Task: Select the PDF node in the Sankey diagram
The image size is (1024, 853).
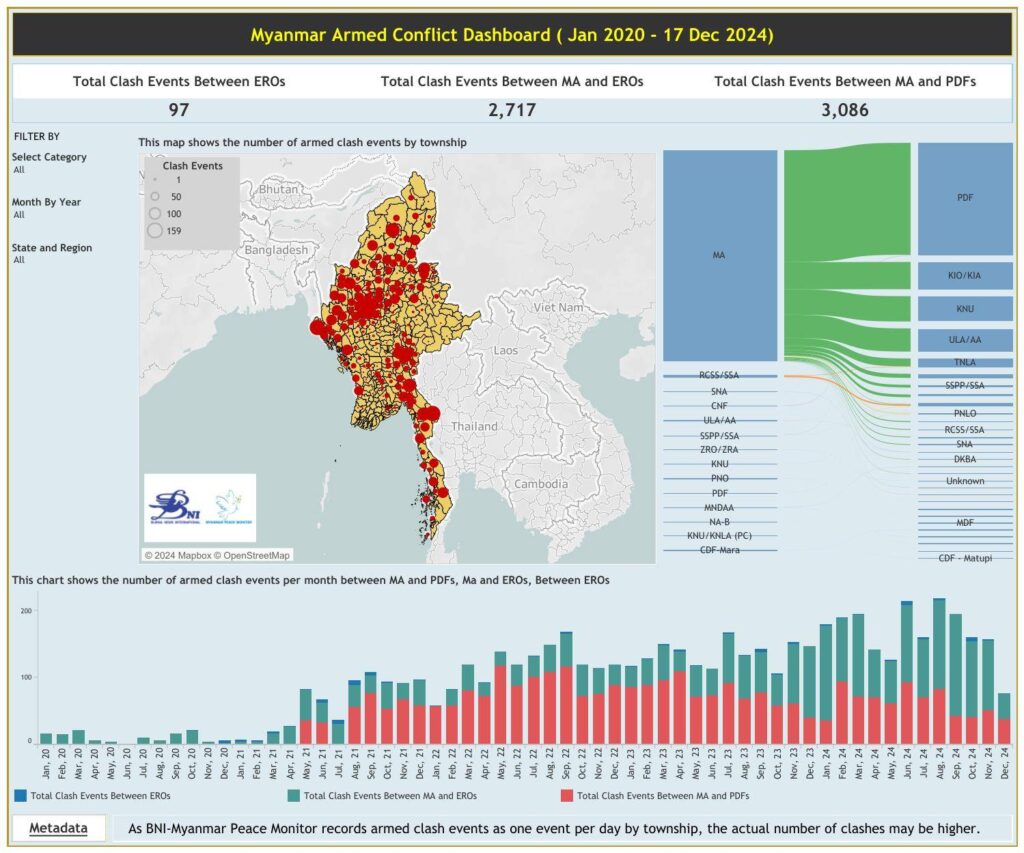Action: coord(964,197)
